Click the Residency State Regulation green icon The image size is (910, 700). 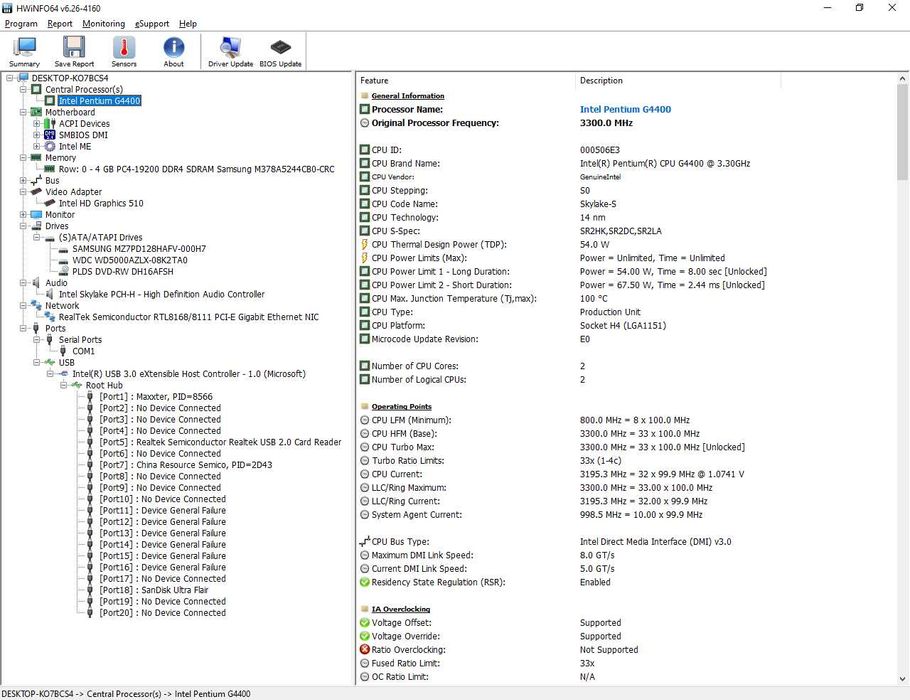pyautogui.click(x=364, y=582)
